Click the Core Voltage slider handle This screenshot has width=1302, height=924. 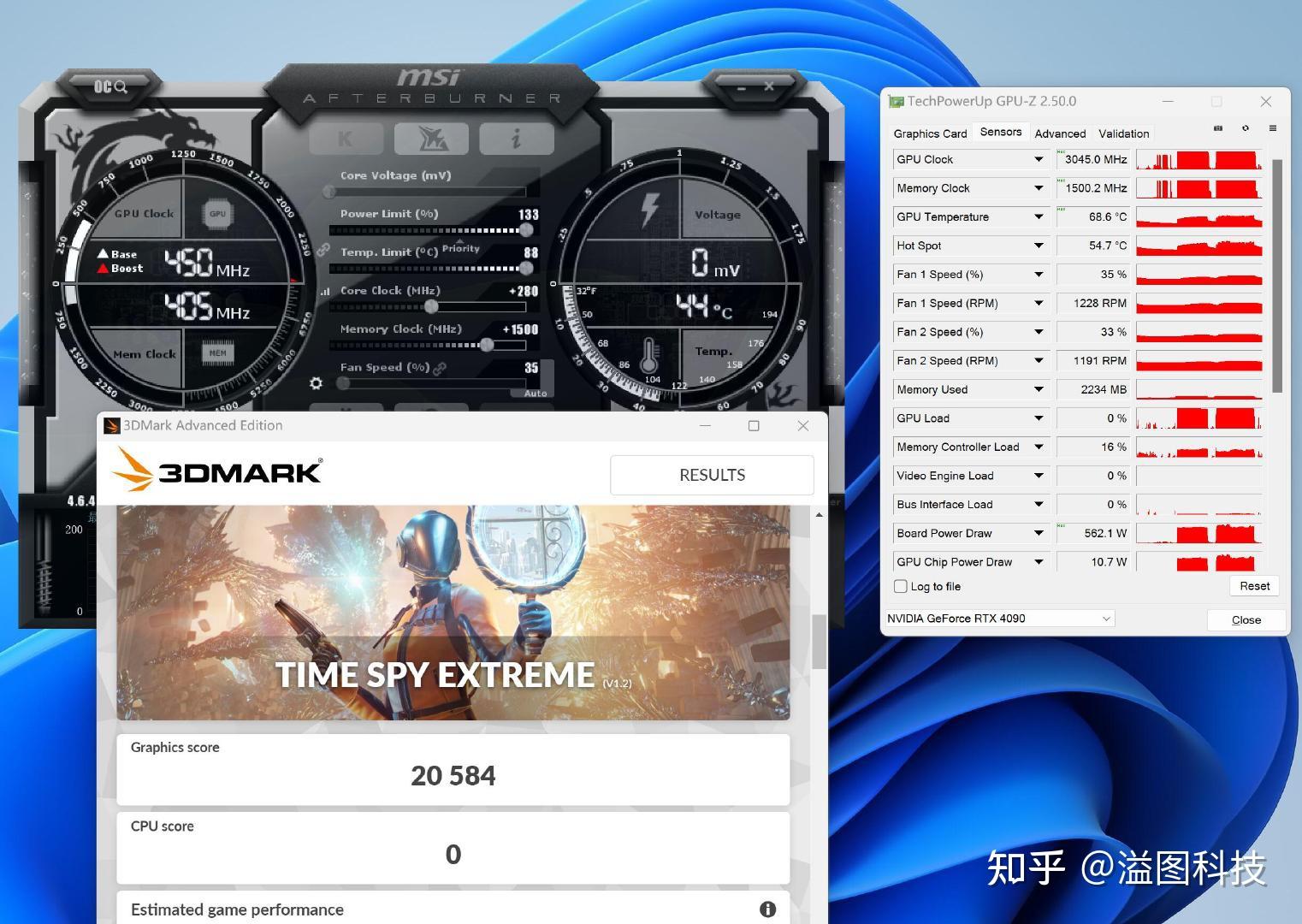329,192
